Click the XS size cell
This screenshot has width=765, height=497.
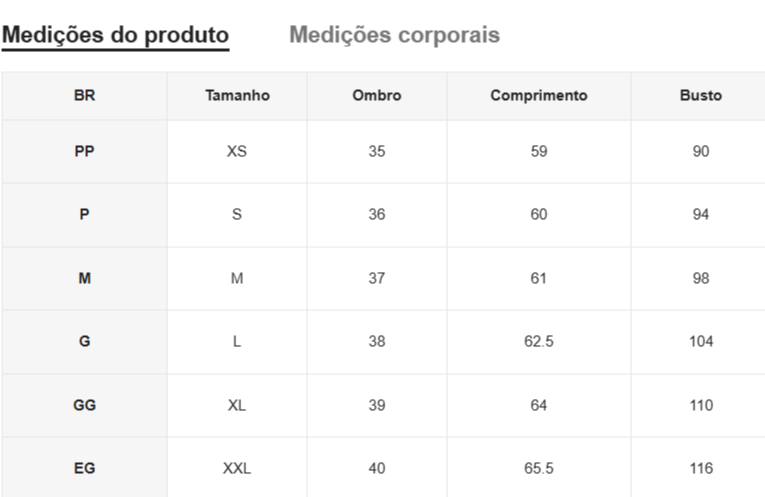coord(237,152)
